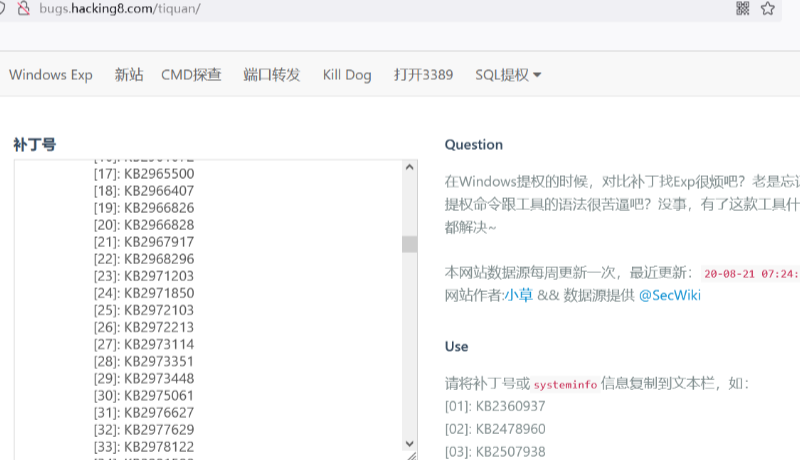Viewport: 800px width, 460px height.
Task: Open the CMD探查 nav item
Action: [x=191, y=75]
